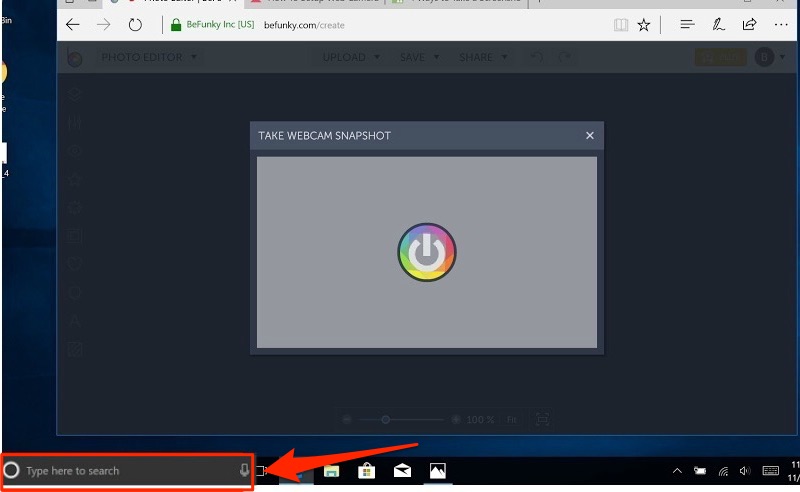
Task: Refresh the BeFunky page
Action: point(135,24)
